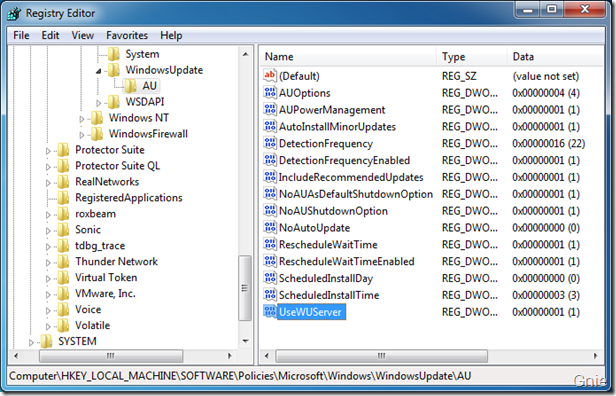Select the Sonic key
Viewport: 616px width, 396px height.
point(88,229)
